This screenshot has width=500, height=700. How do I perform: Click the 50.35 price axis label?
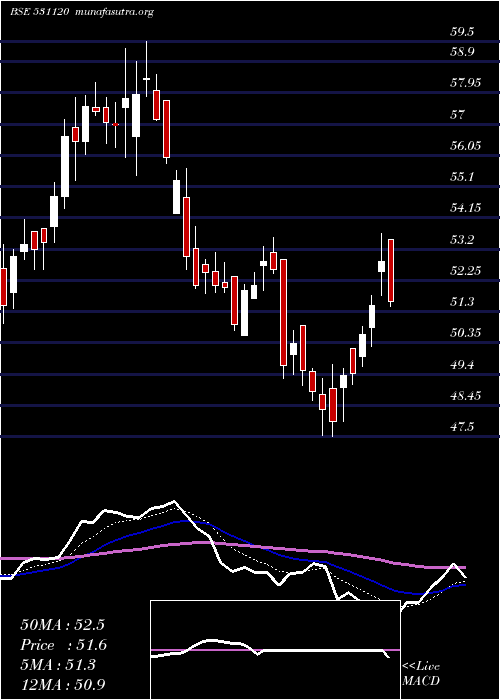[465, 333]
